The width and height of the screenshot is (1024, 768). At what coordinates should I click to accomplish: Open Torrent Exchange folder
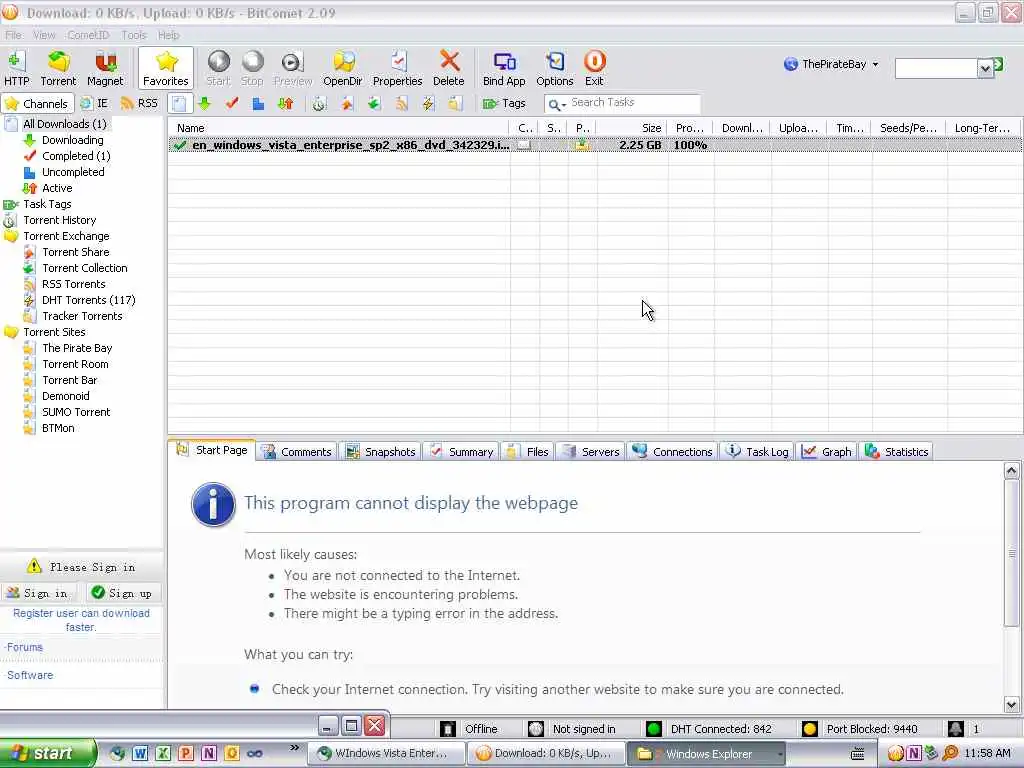(x=66, y=236)
